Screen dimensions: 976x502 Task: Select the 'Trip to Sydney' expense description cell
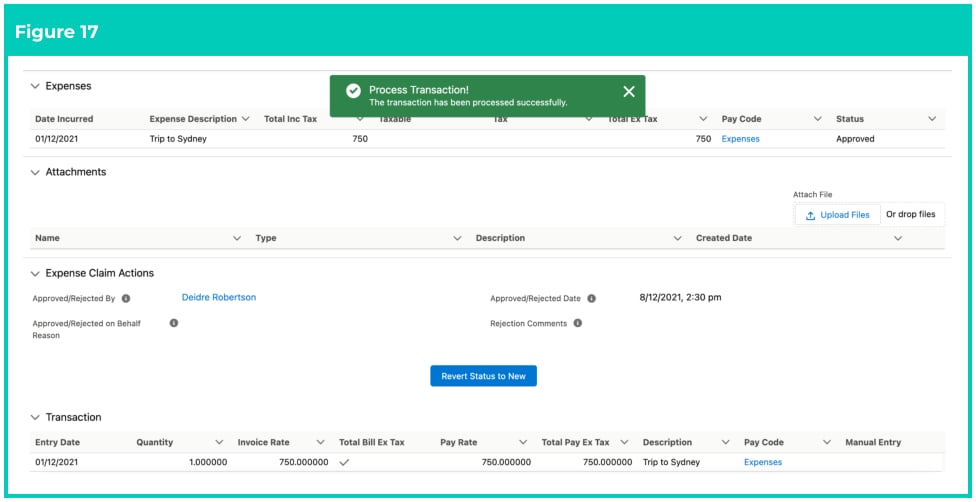[178, 140]
